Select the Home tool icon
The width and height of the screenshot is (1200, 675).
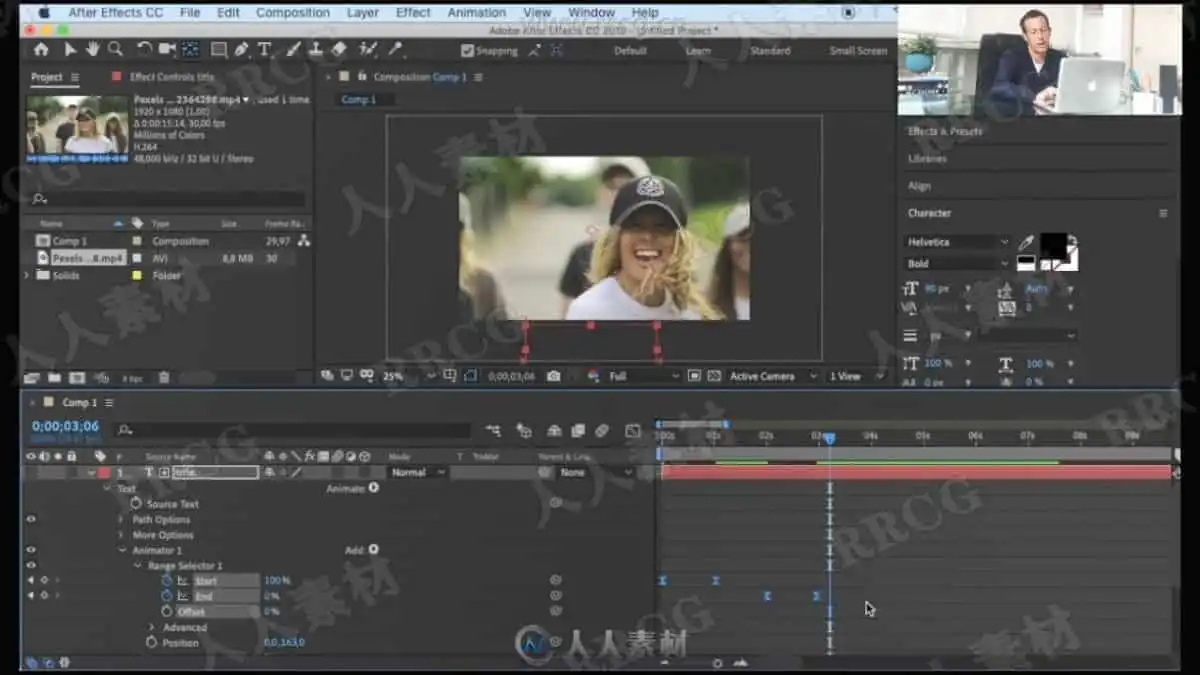[x=40, y=49]
